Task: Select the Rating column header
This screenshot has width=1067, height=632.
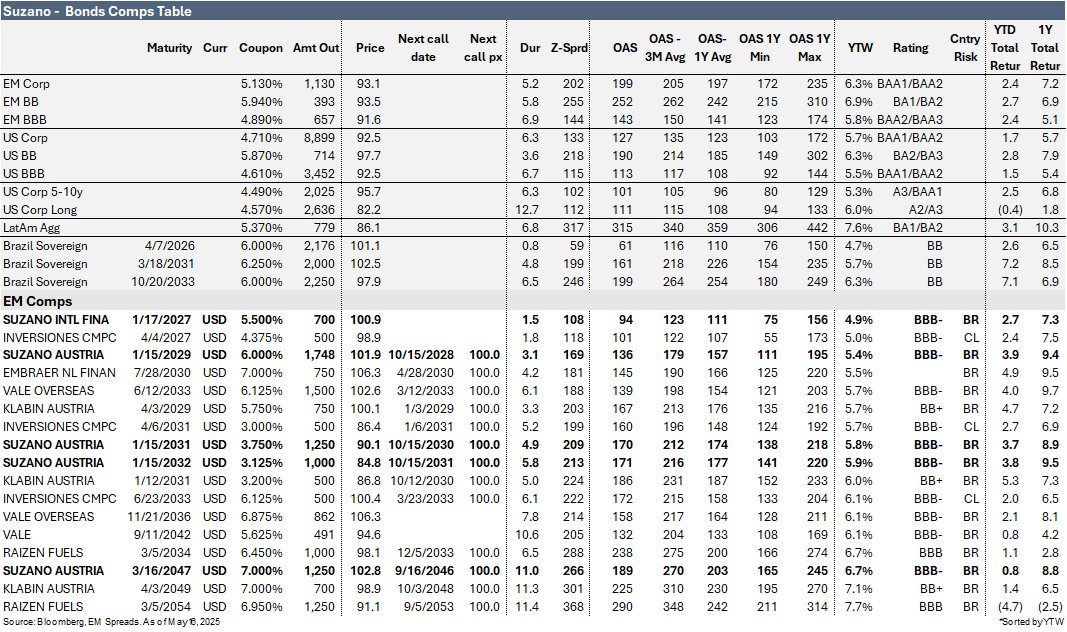Action: click(x=910, y=48)
